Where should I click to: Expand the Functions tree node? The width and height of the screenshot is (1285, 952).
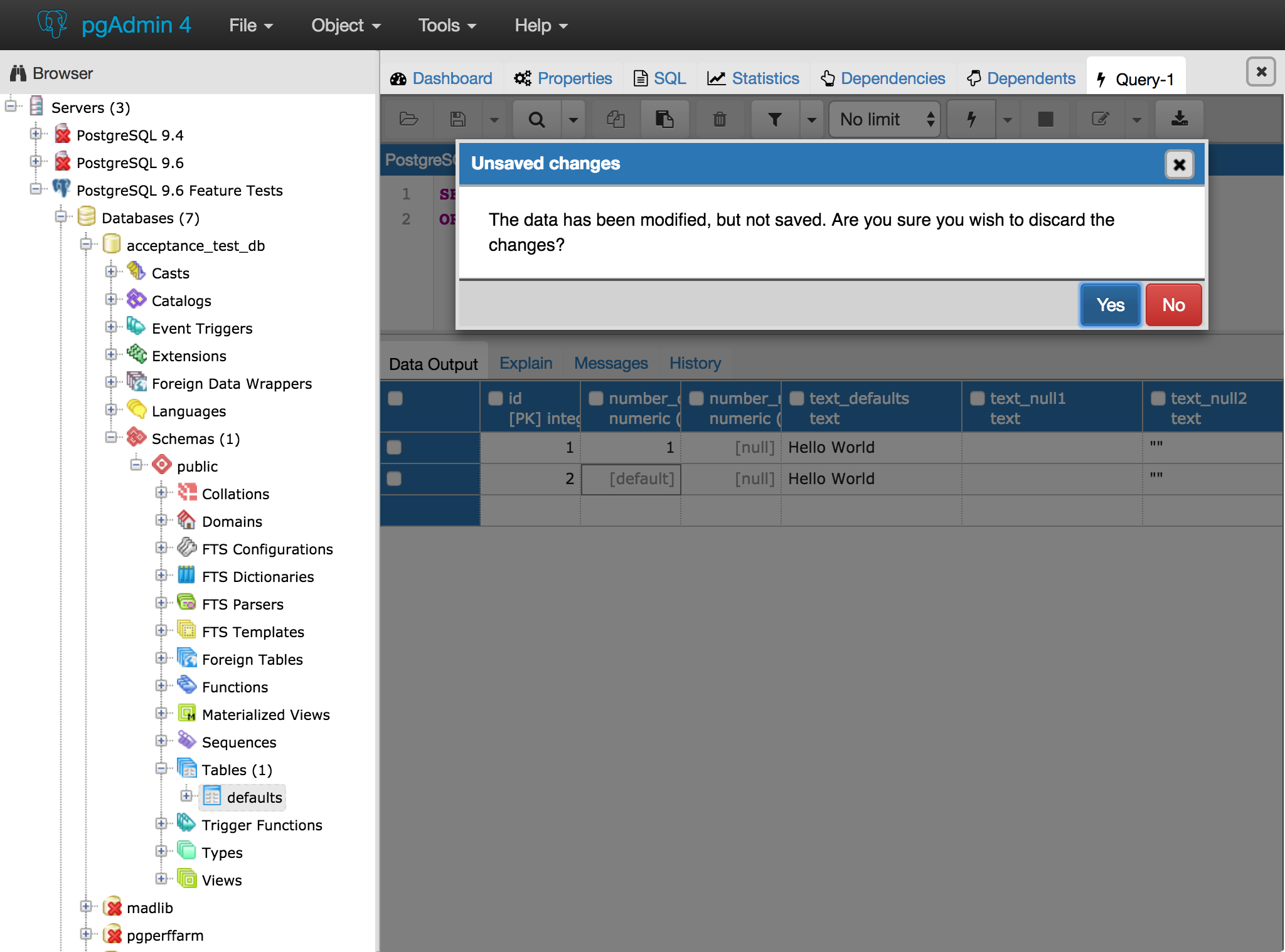(x=161, y=685)
